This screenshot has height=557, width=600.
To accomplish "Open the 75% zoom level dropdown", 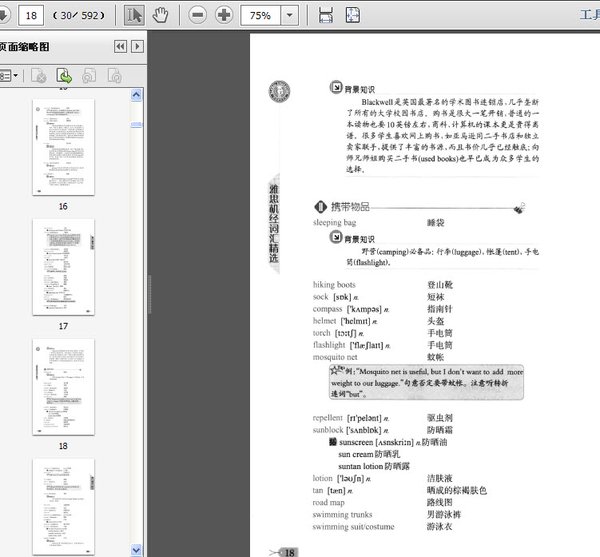I will (290, 15).
